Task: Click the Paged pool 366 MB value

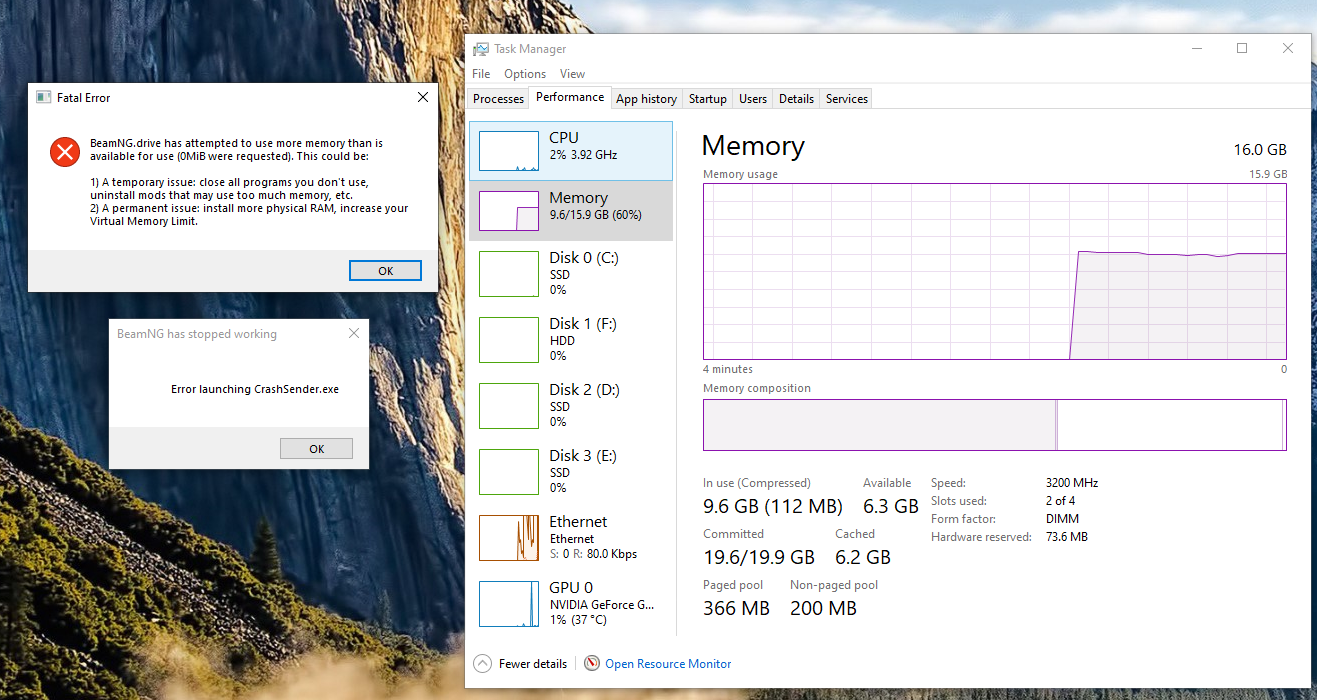Action: coord(736,608)
